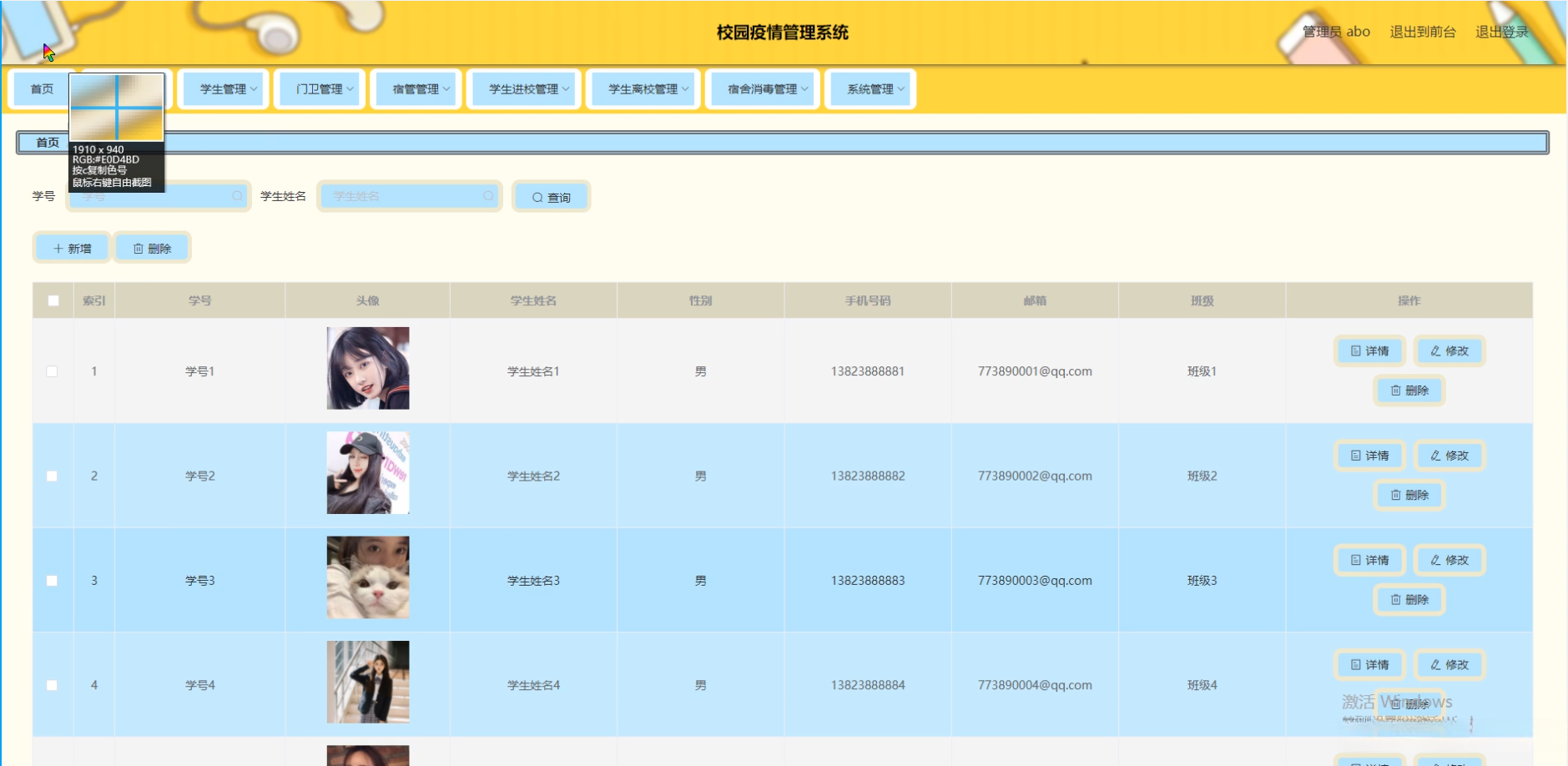Open 详情 for the 学号1 row
The width and height of the screenshot is (1568, 766).
[x=1370, y=351]
